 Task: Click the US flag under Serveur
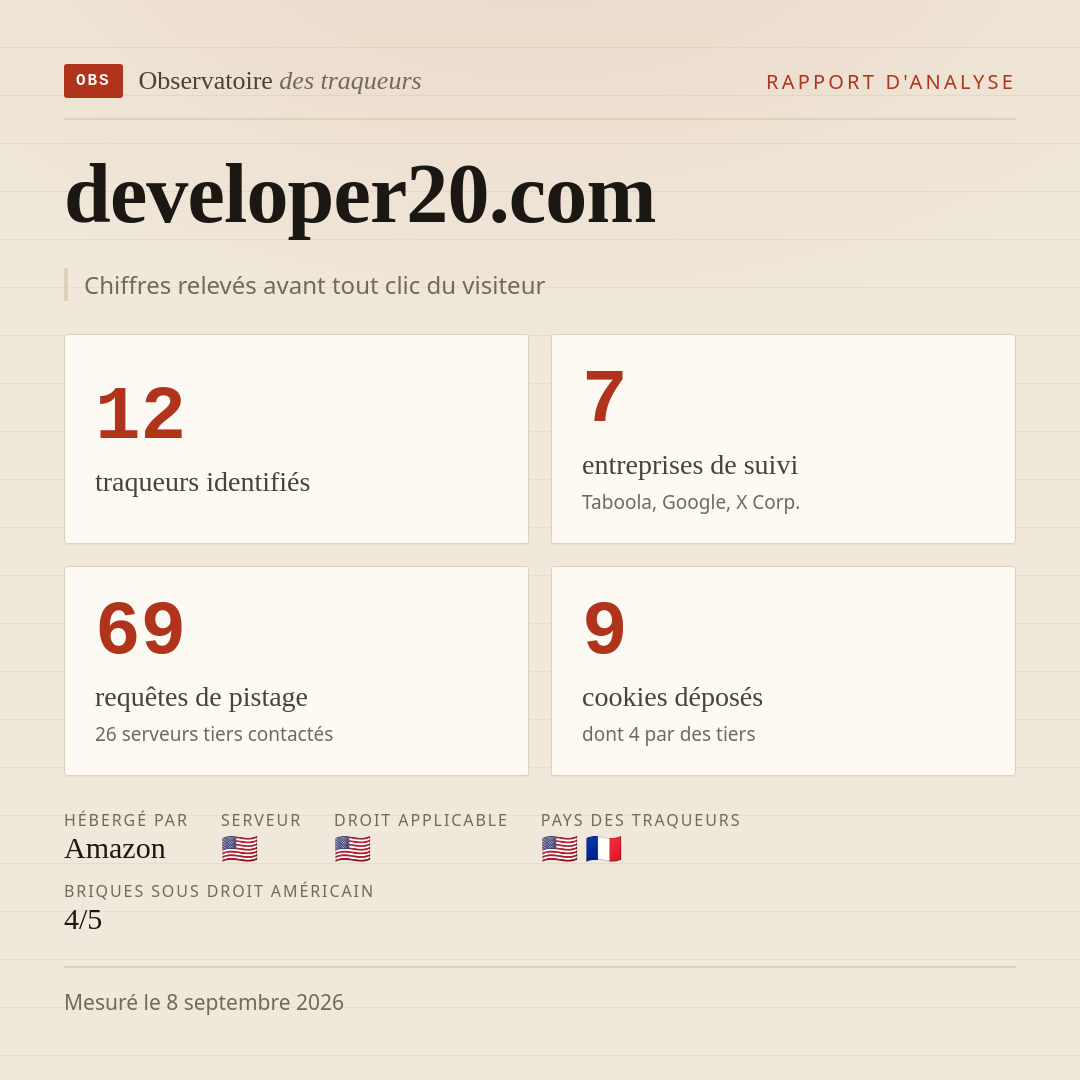click(x=240, y=849)
